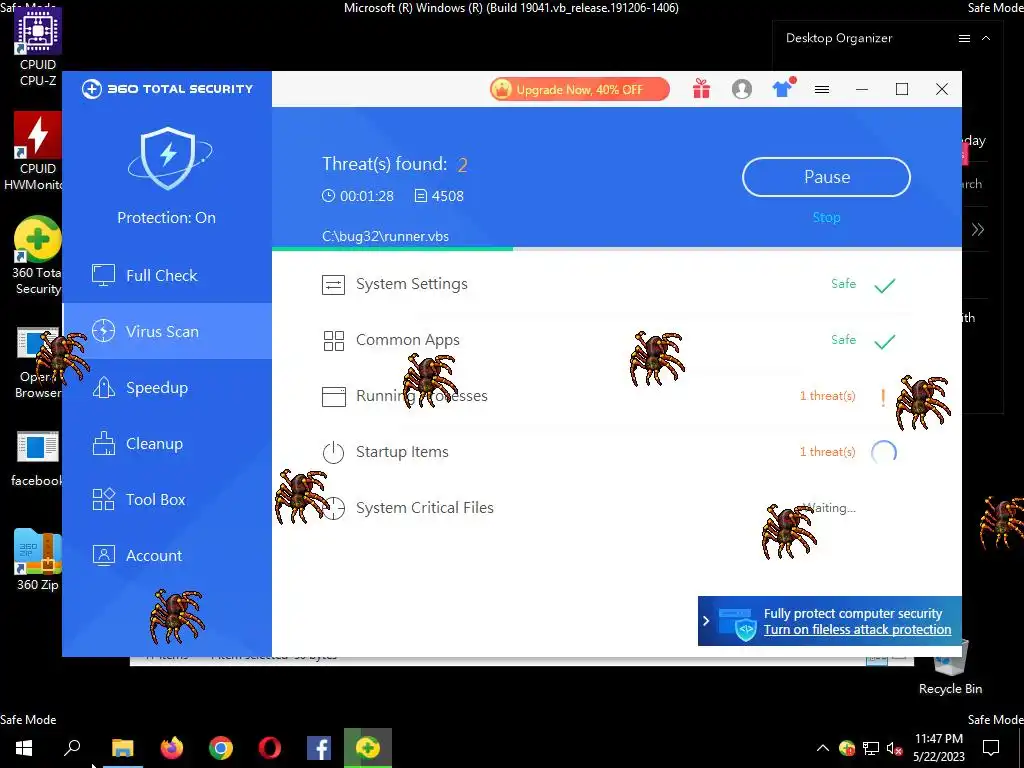Screen dimensions: 1024x768
Task: Click the Running Processes window icon
Action: (333, 396)
